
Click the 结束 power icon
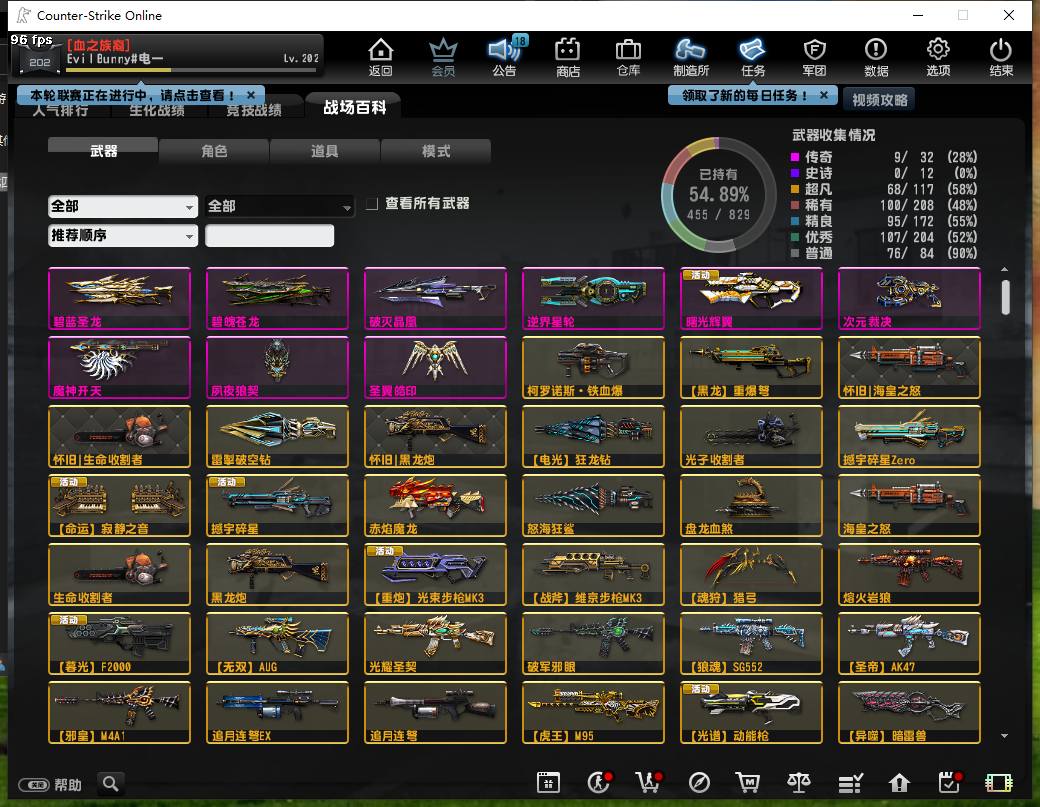tap(1001, 57)
